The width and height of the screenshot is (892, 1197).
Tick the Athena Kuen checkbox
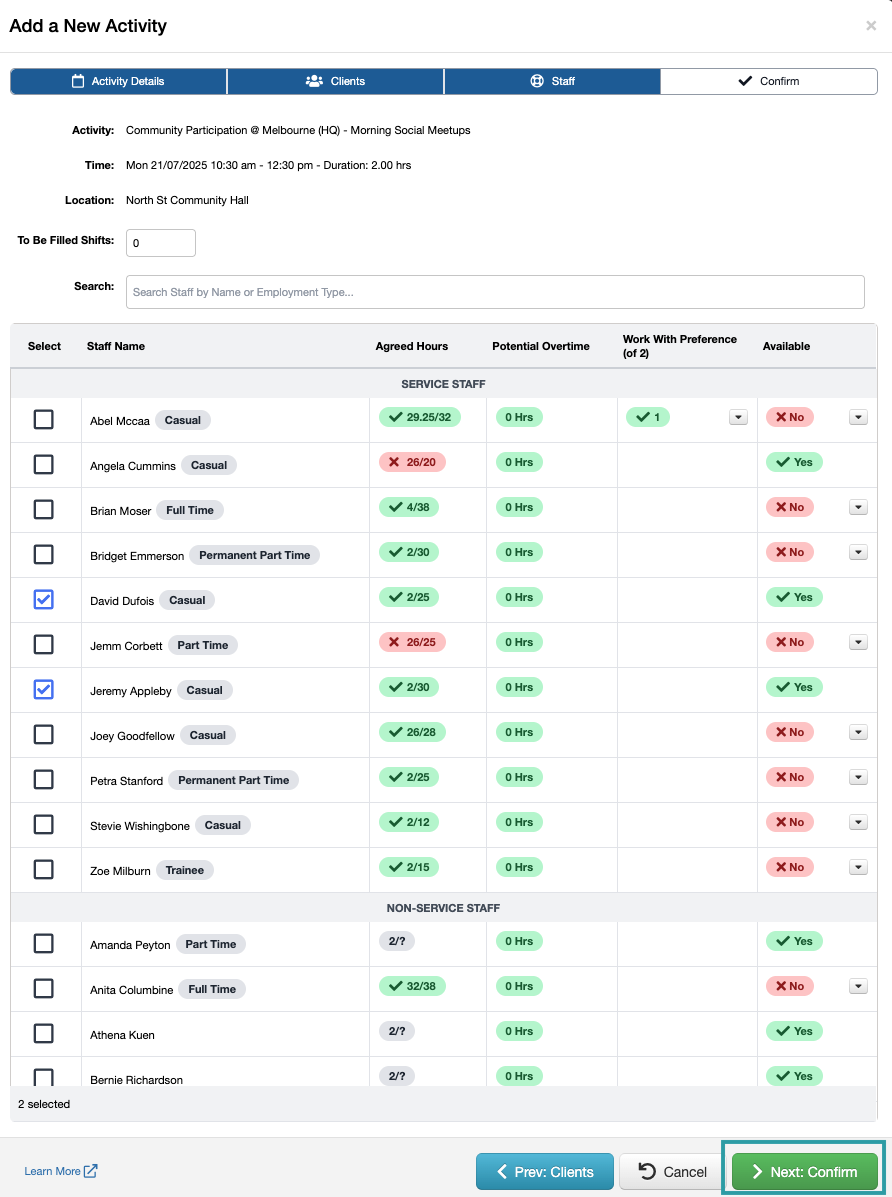[44, 1034]
